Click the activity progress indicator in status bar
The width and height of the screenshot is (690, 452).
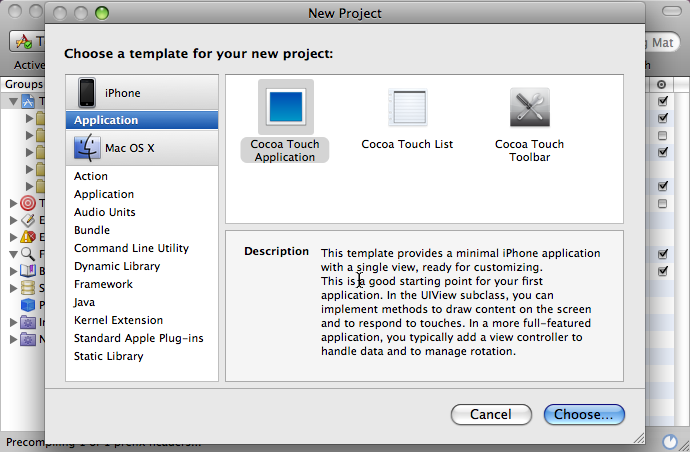click(x=670, y=441)
